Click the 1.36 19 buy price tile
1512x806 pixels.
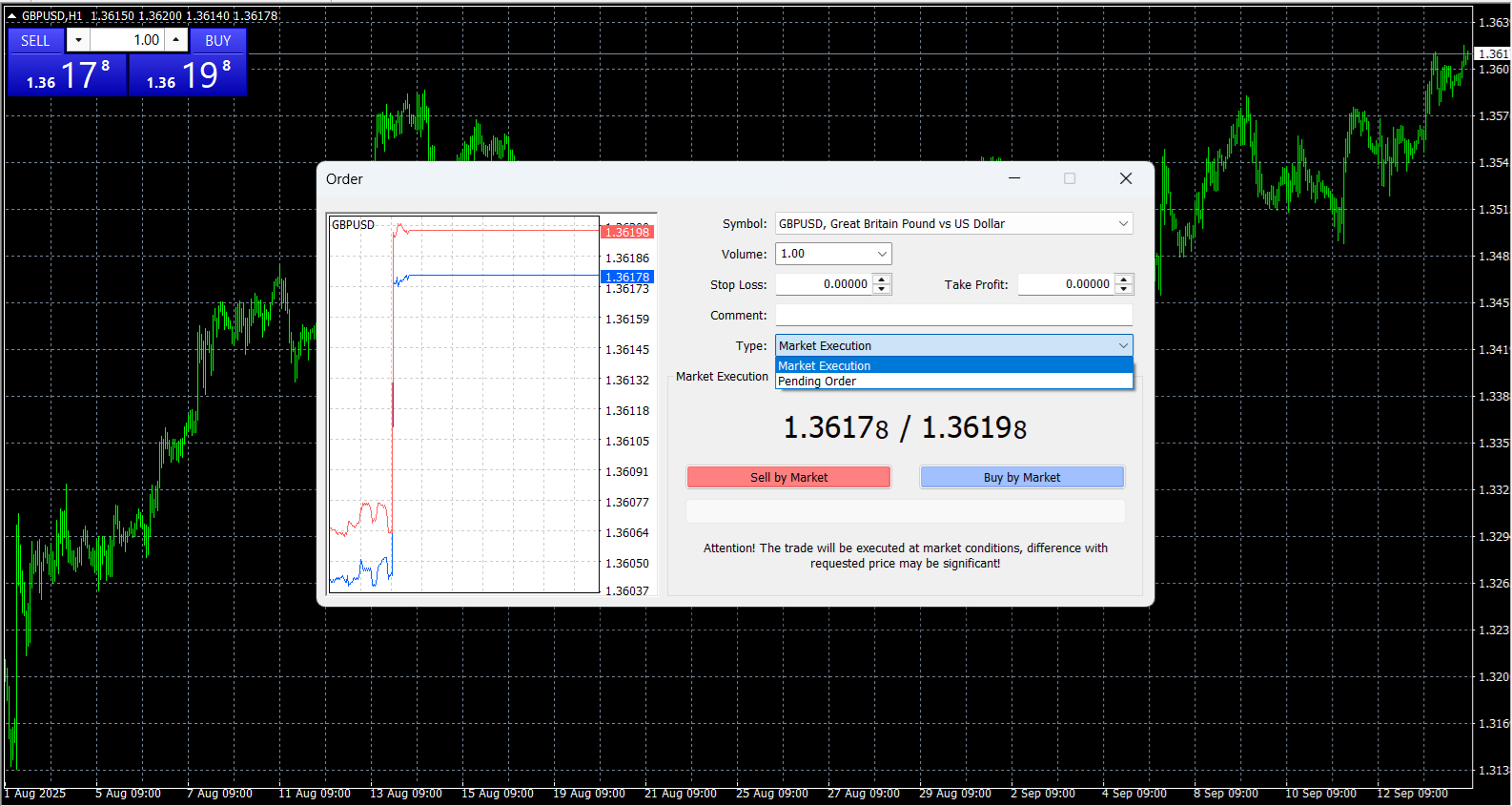tap(188, 75)
